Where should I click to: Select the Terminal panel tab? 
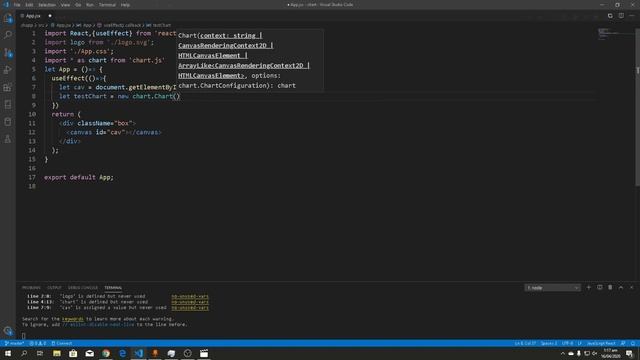[x=113, y=287]
